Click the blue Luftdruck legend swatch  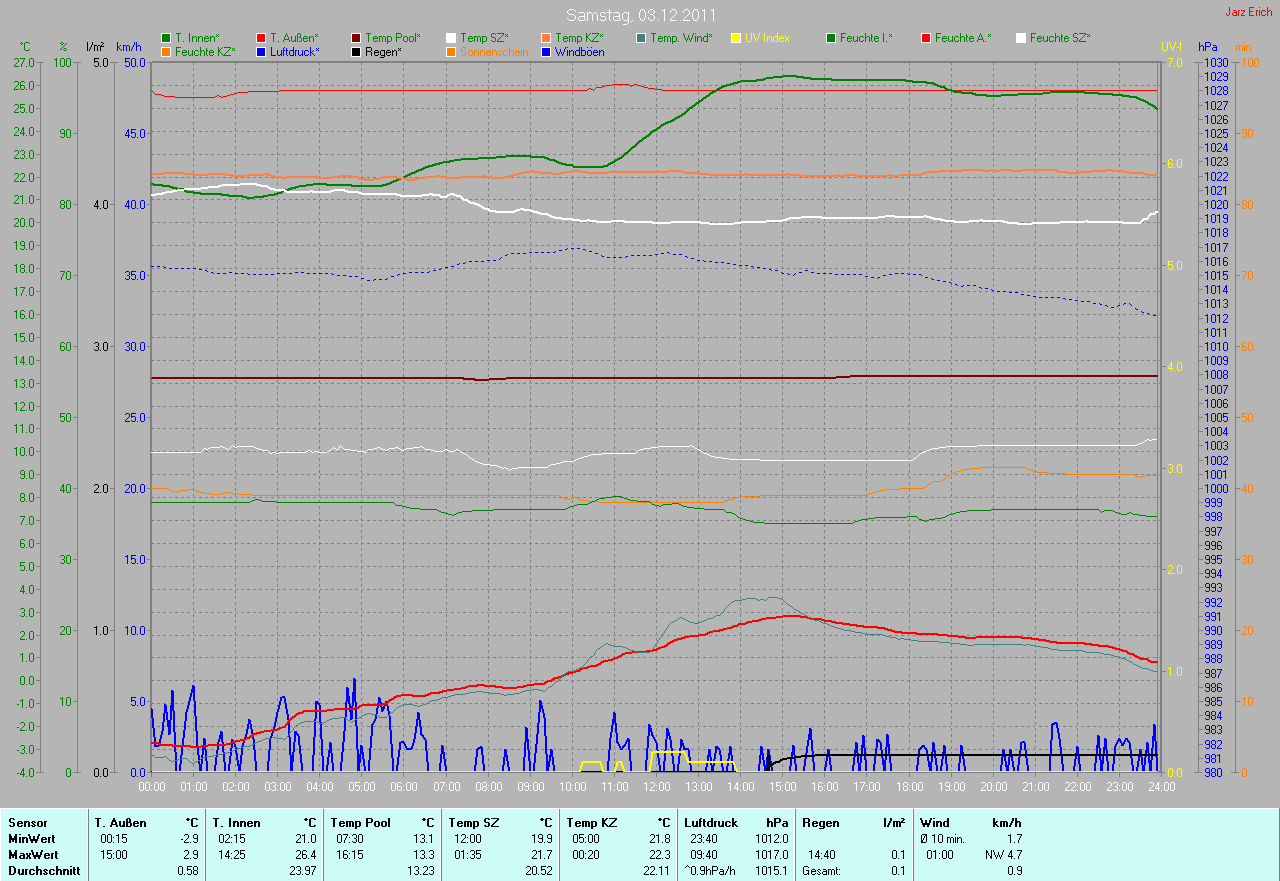point(261,51)
